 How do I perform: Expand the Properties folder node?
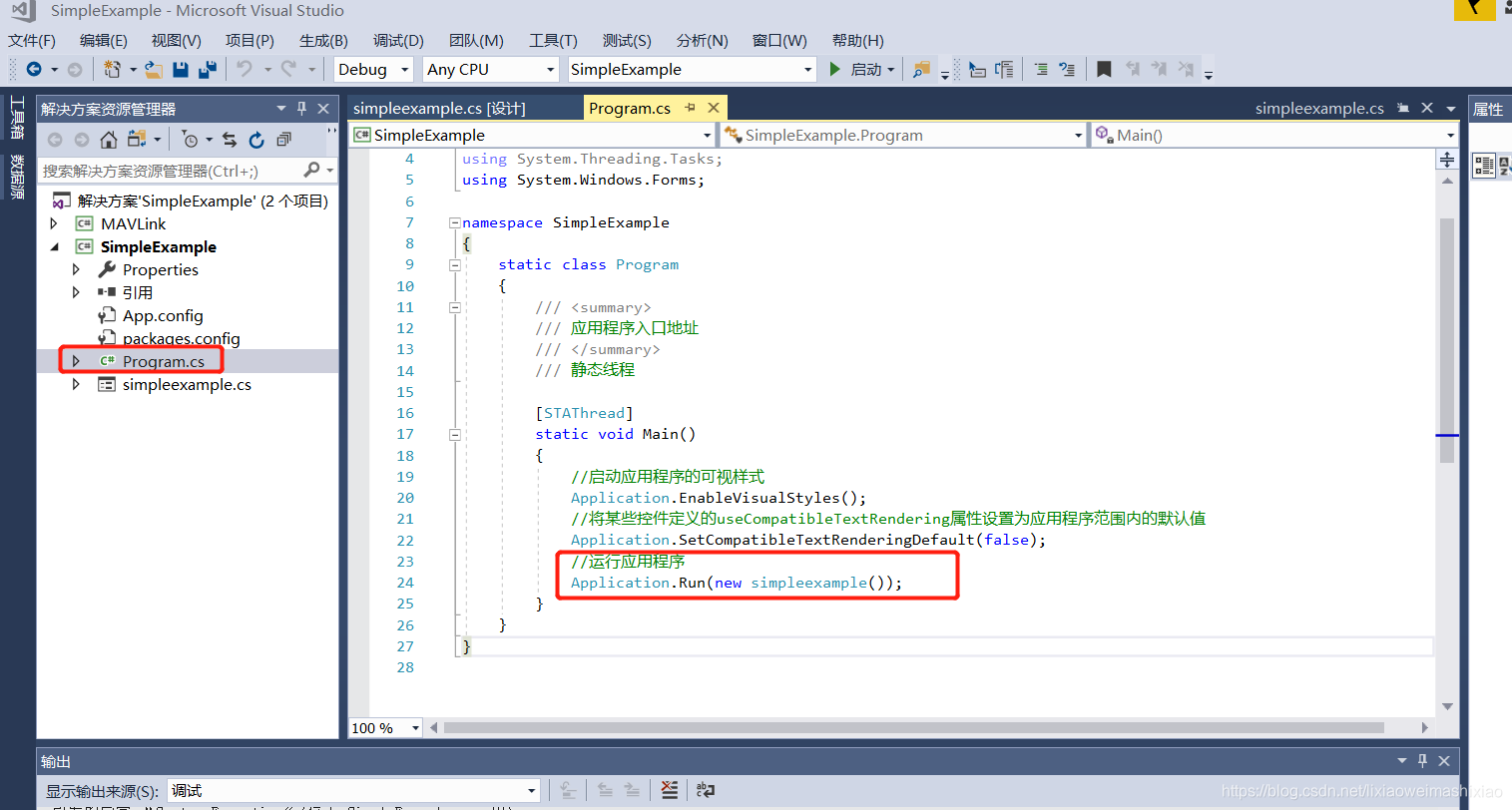(76, 269)
